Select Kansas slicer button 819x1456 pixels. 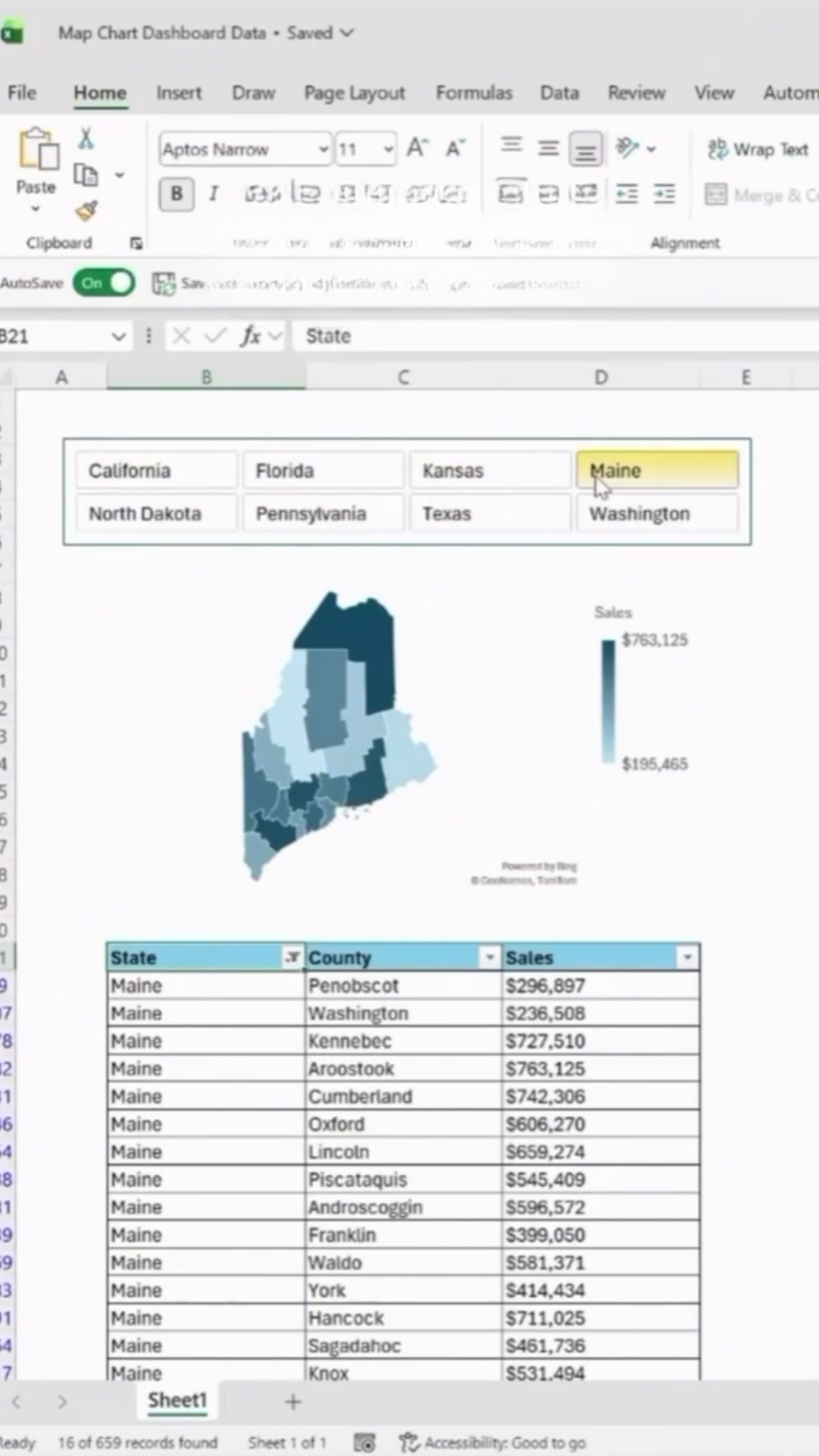pos(490,470)
